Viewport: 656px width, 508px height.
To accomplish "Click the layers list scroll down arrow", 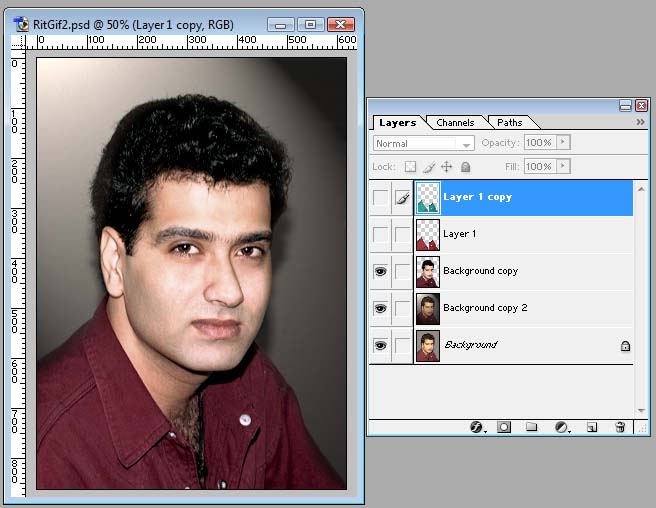I will coord(641,411).
